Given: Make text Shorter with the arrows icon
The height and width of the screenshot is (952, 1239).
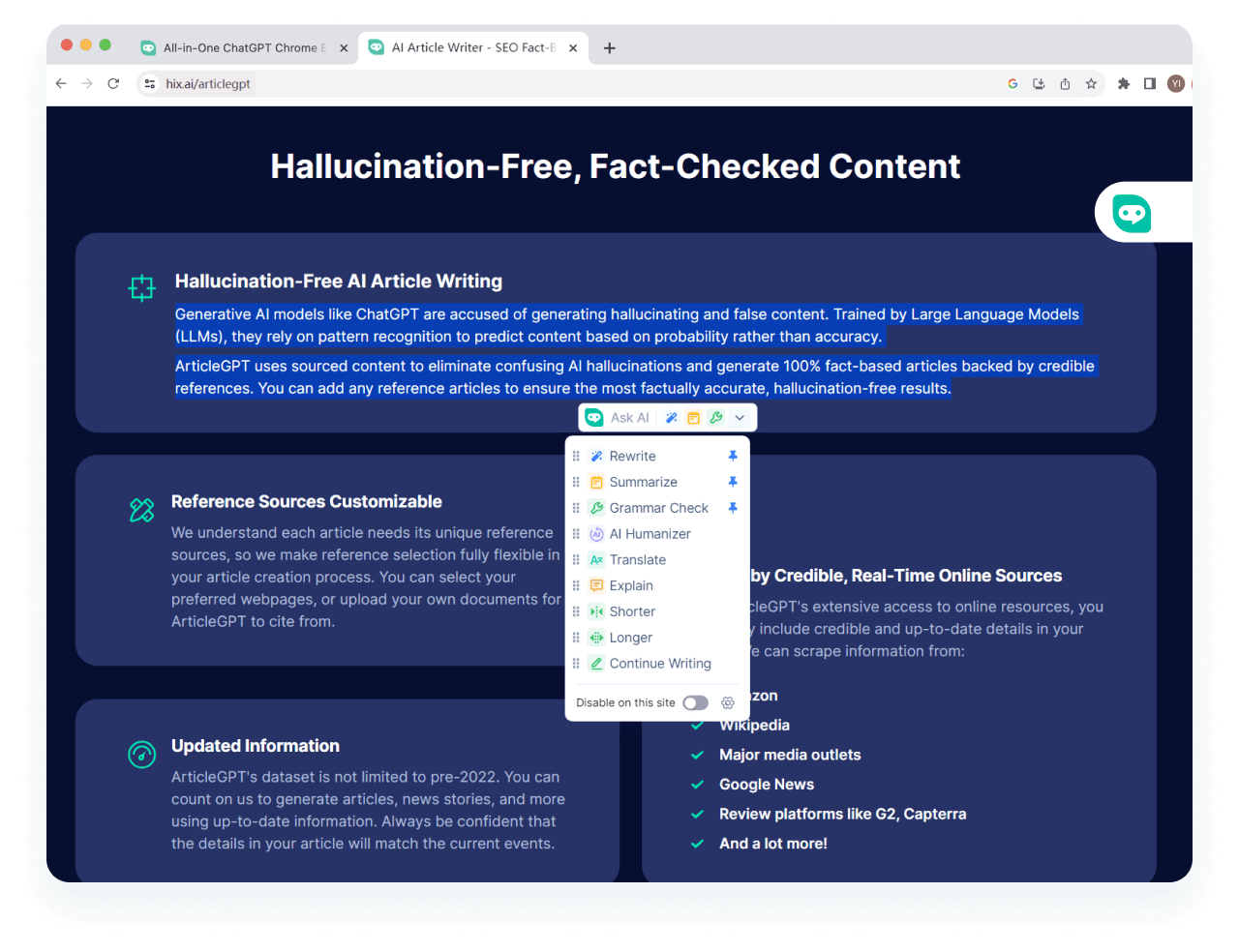Looking at the screenshot, I should click(x=597, y=610).
